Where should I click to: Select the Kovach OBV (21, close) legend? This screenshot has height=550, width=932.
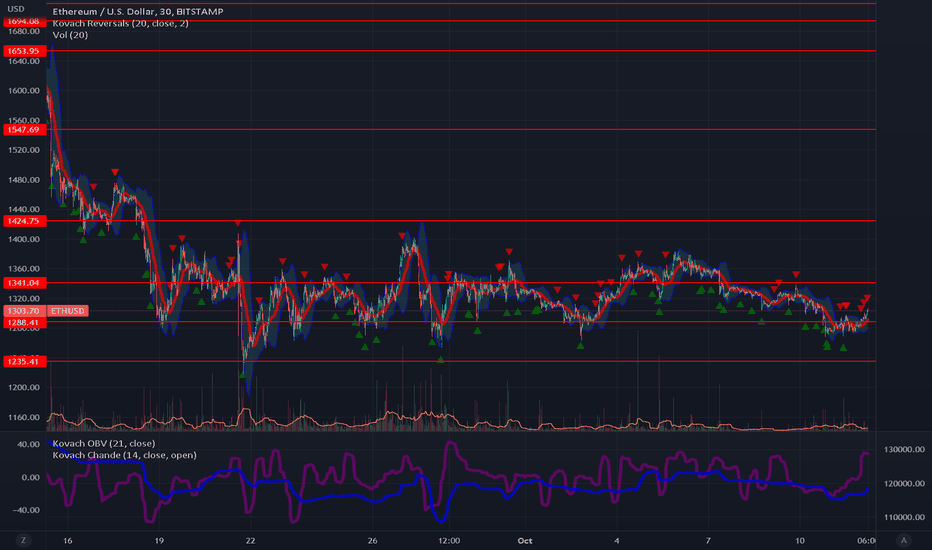tap(104, 444)
